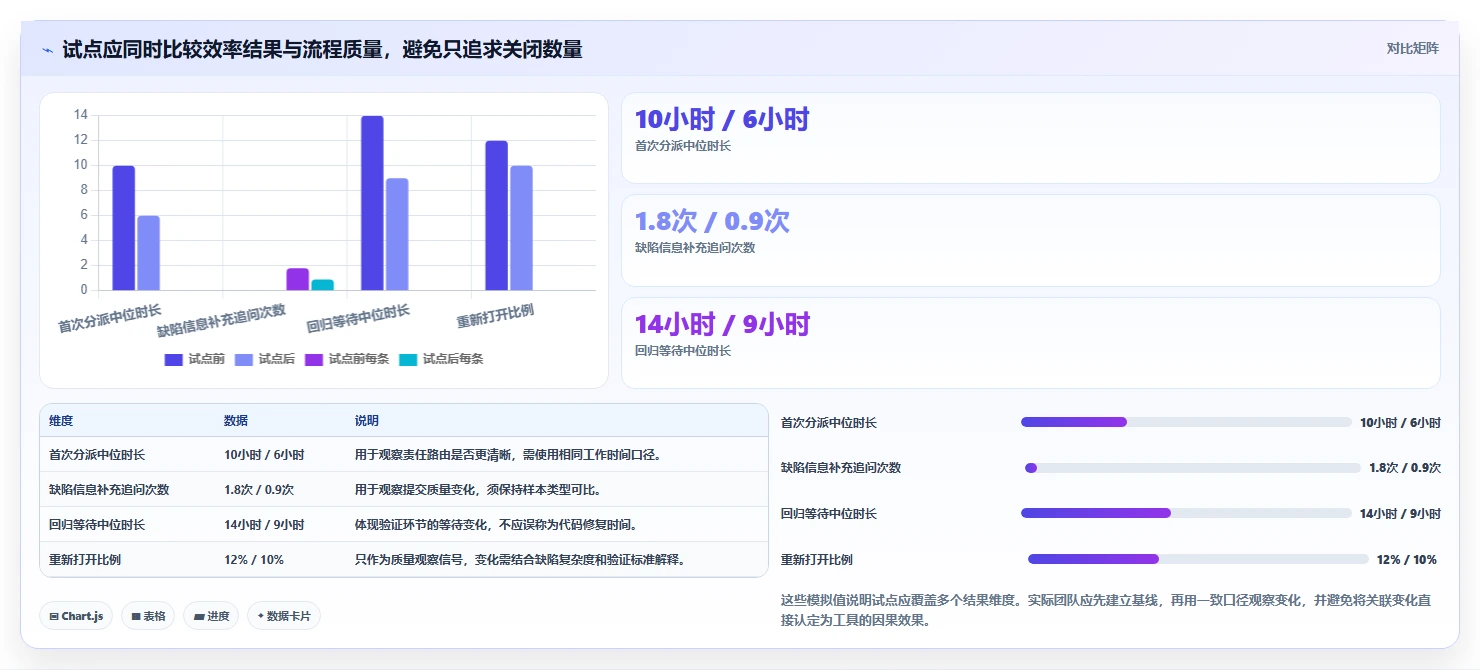Image resolution: width=1480 pixels, height=670 pixels.
Task: Click the Chart.js tag icon
Action: 54,616
